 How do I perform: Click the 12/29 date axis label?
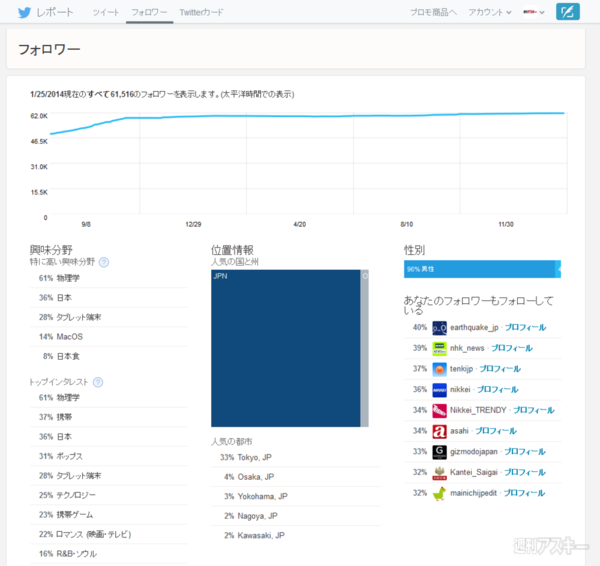(x=193, y=224)
